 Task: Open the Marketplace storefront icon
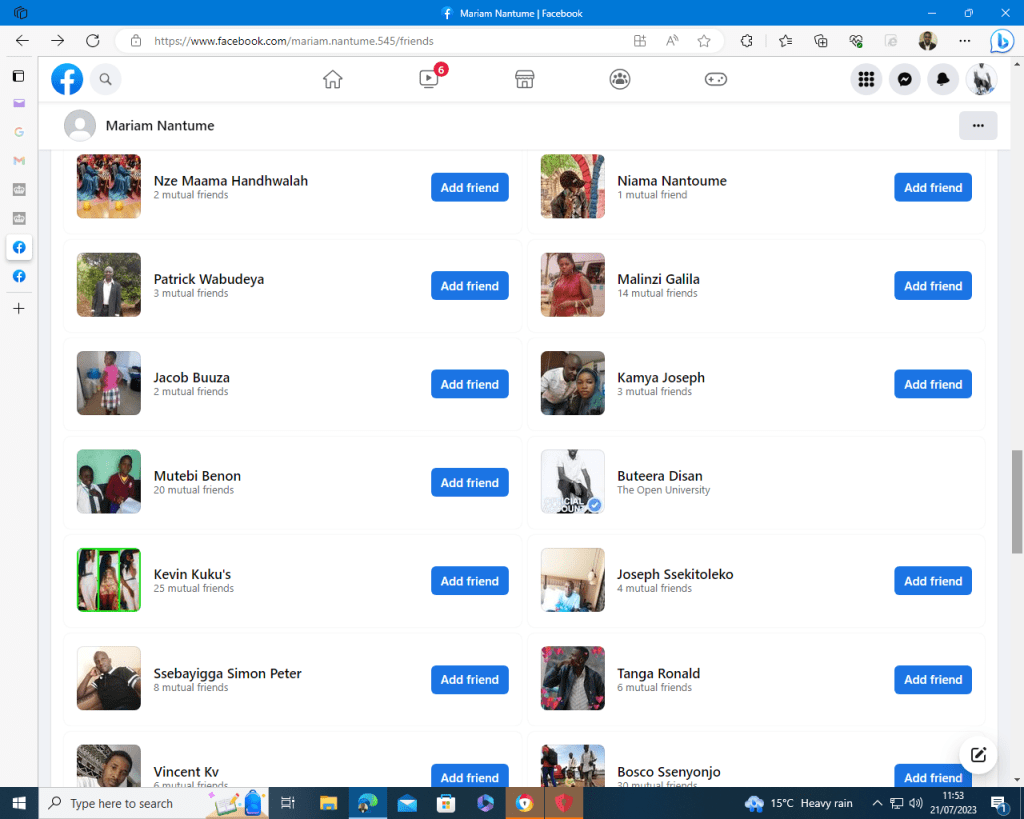524,80
